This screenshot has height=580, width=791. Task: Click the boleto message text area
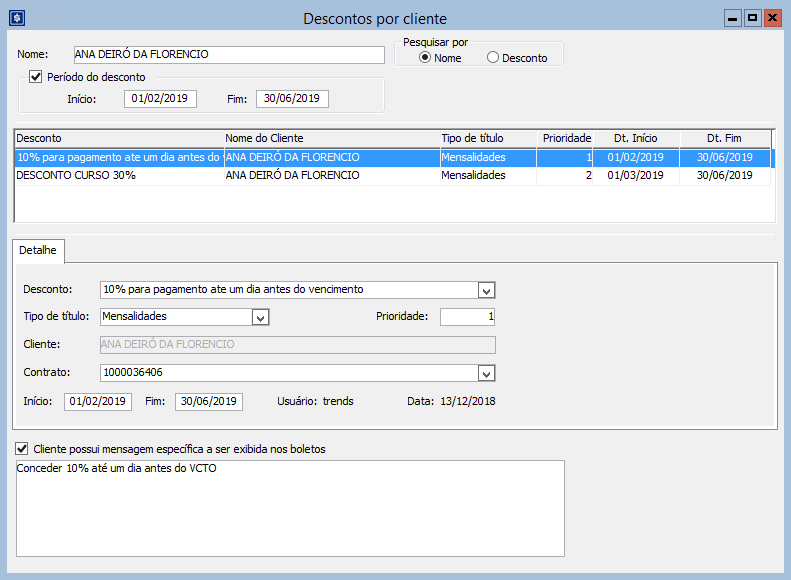(x=290, y=508)
